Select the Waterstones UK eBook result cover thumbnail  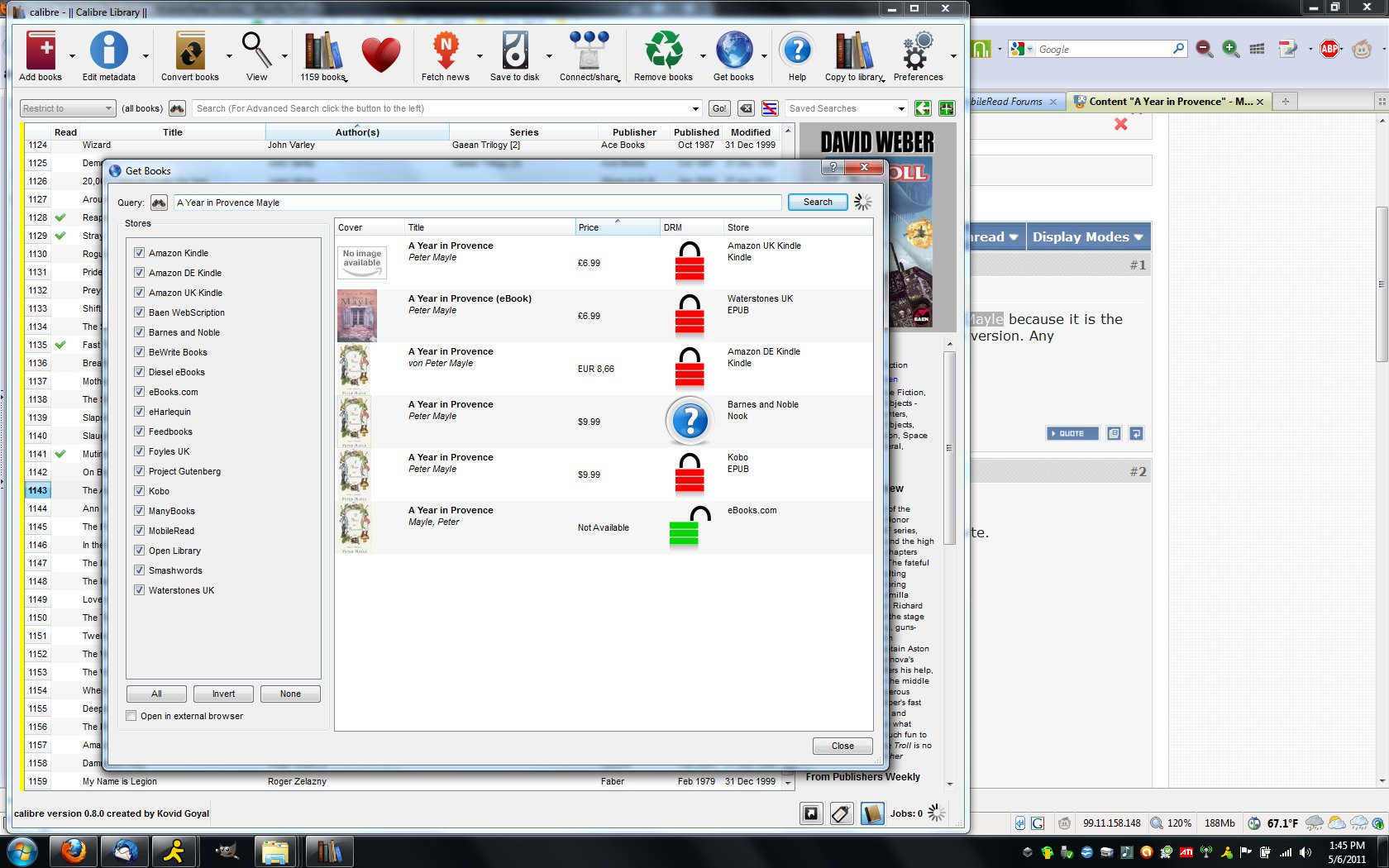tap(357, 316)
